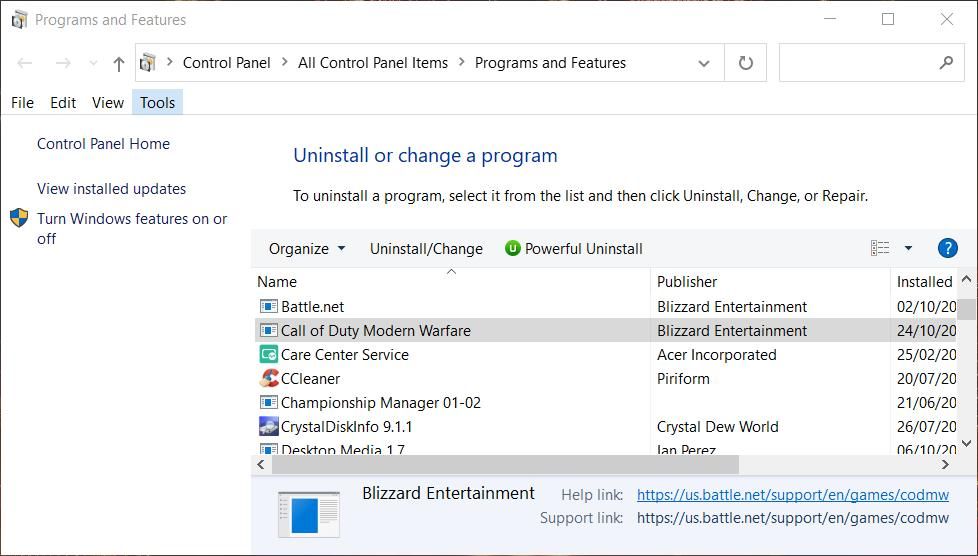Click the Championship Manager icon
Viewport: 978px width, 556px height.
[268, 402]
